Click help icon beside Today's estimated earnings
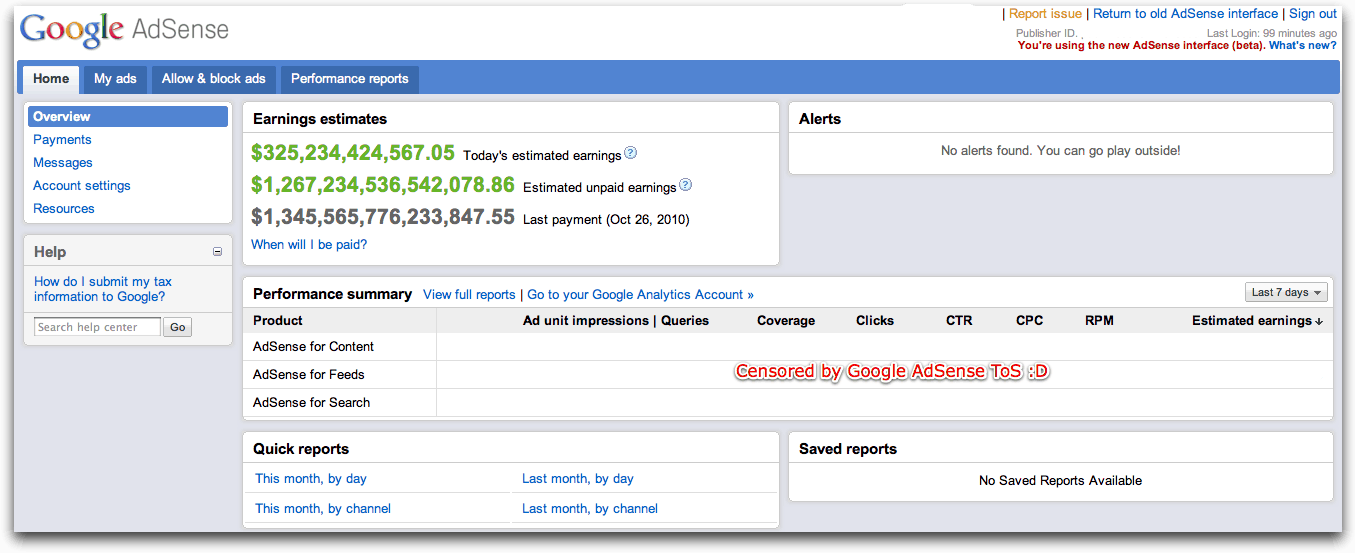Screen dimensions: 1355x553 click(x=630, y=154)
